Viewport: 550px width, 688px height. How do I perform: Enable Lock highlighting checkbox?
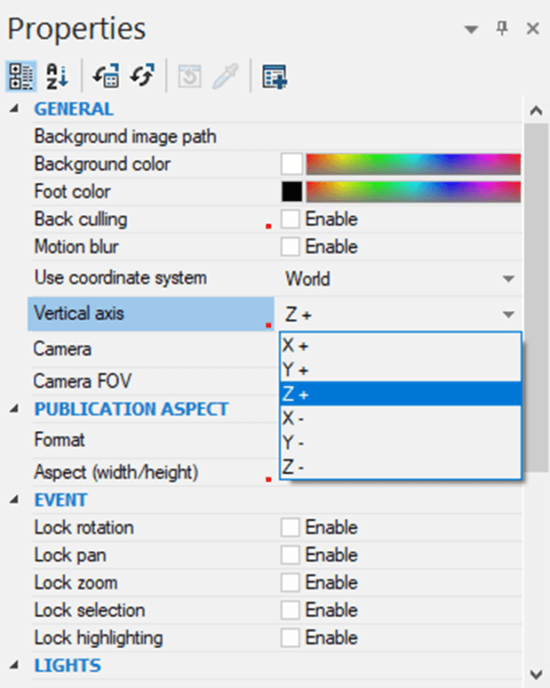coord(290,638)
